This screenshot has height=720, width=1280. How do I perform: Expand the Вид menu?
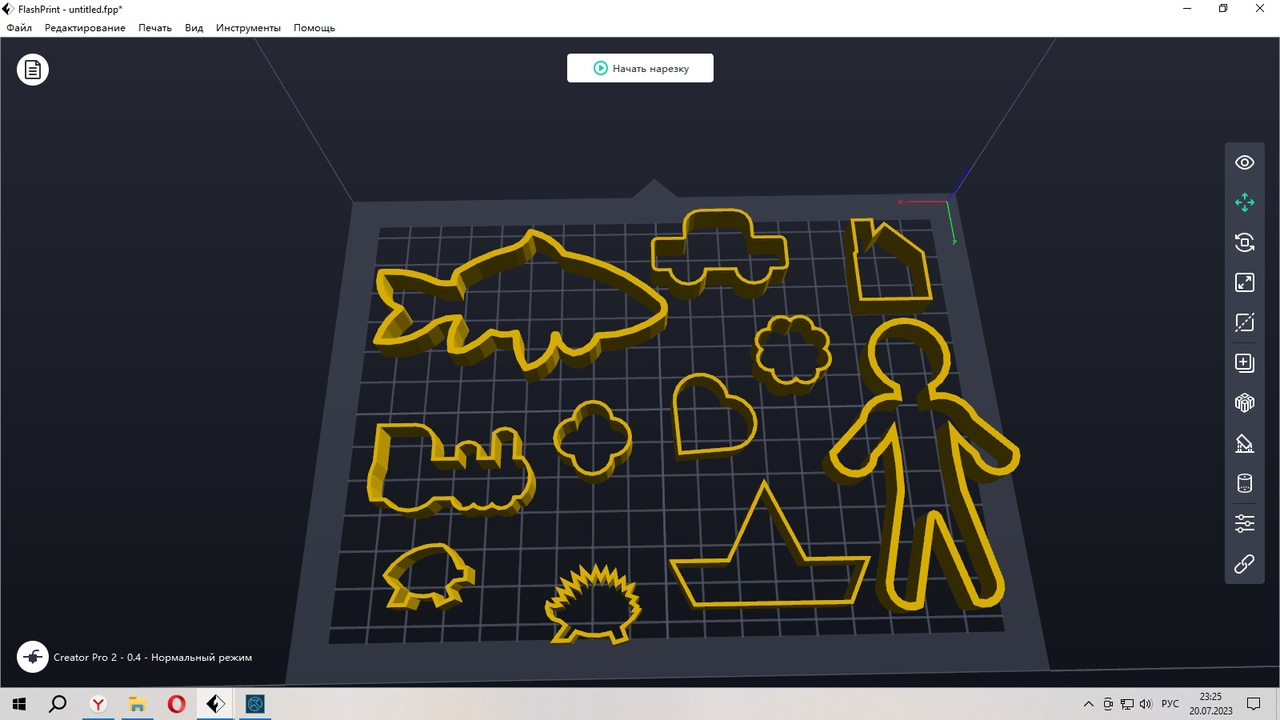[194, 28]
